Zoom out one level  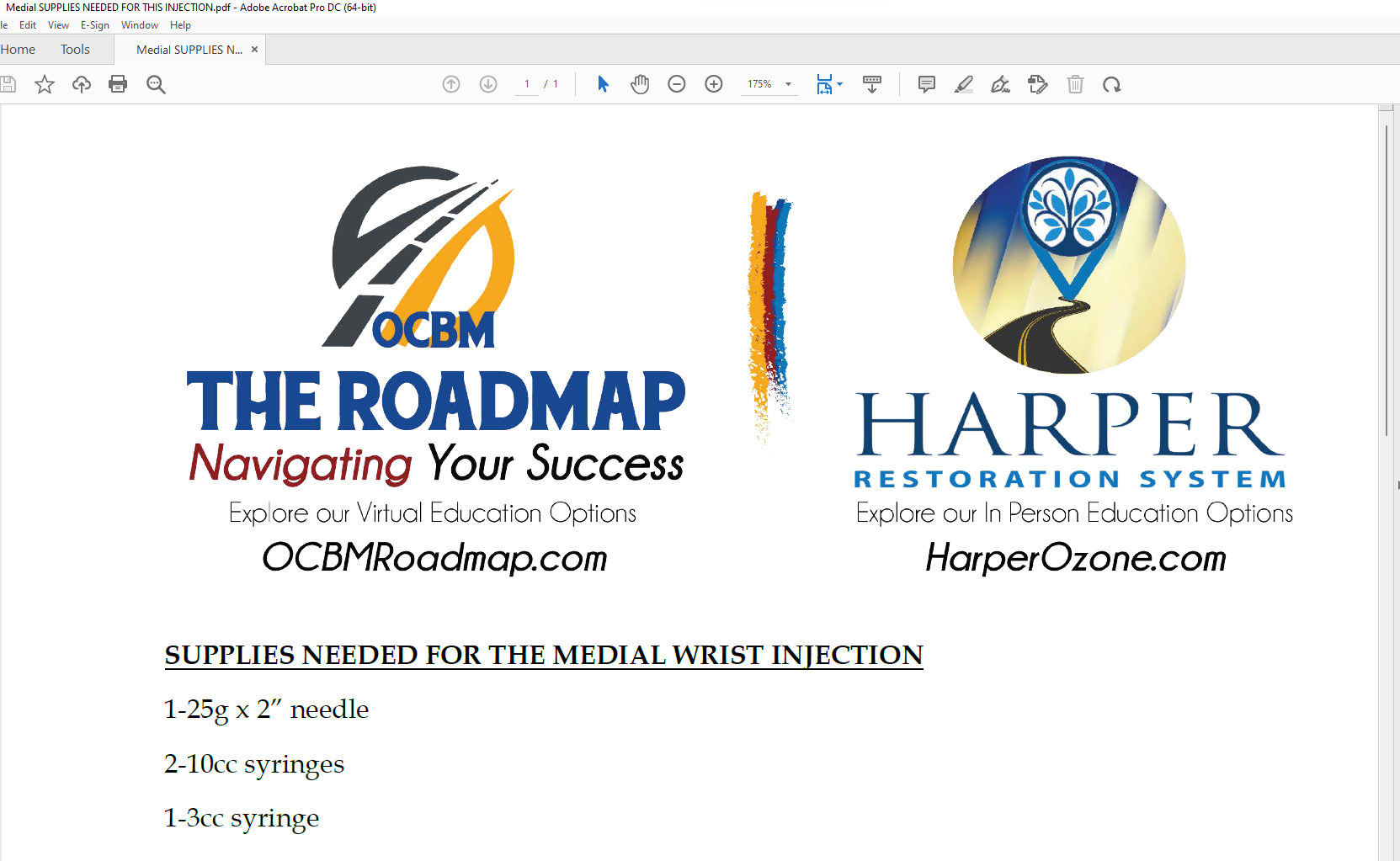677,84
